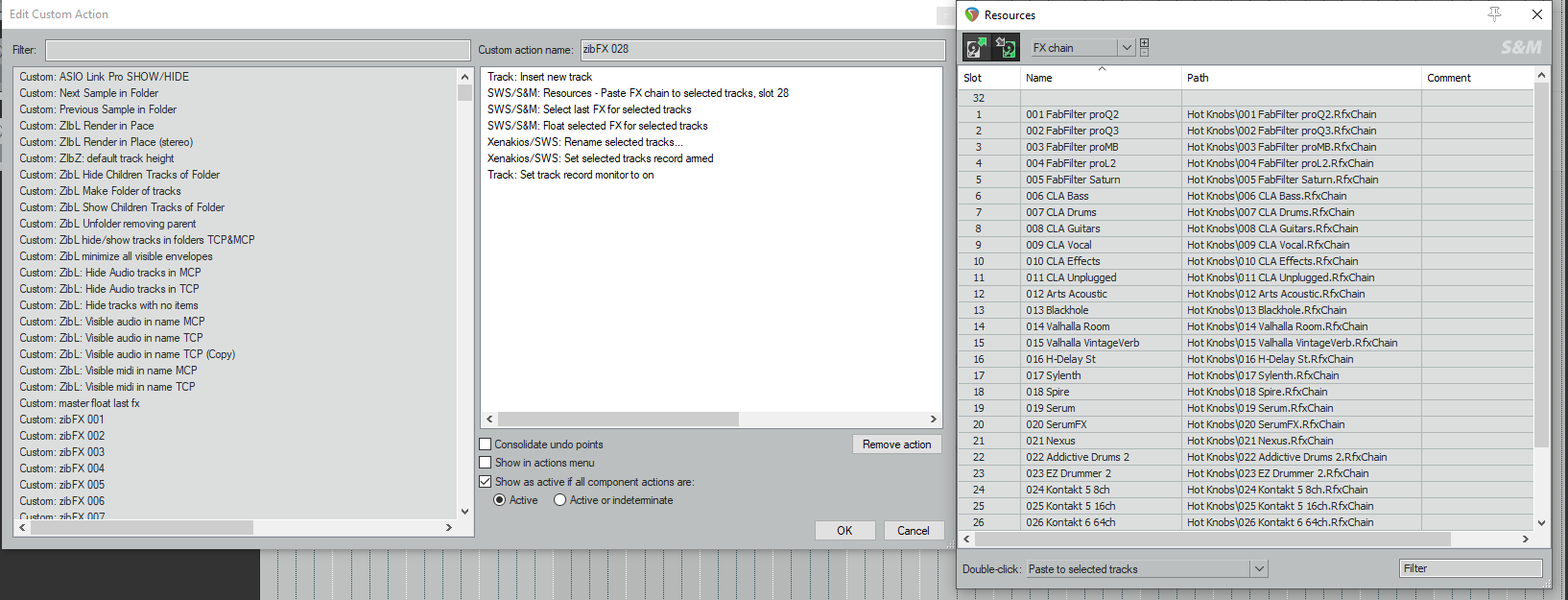Click path 'Hot Knobs\021 Nexus.RfxChain'

point(1260,441)
